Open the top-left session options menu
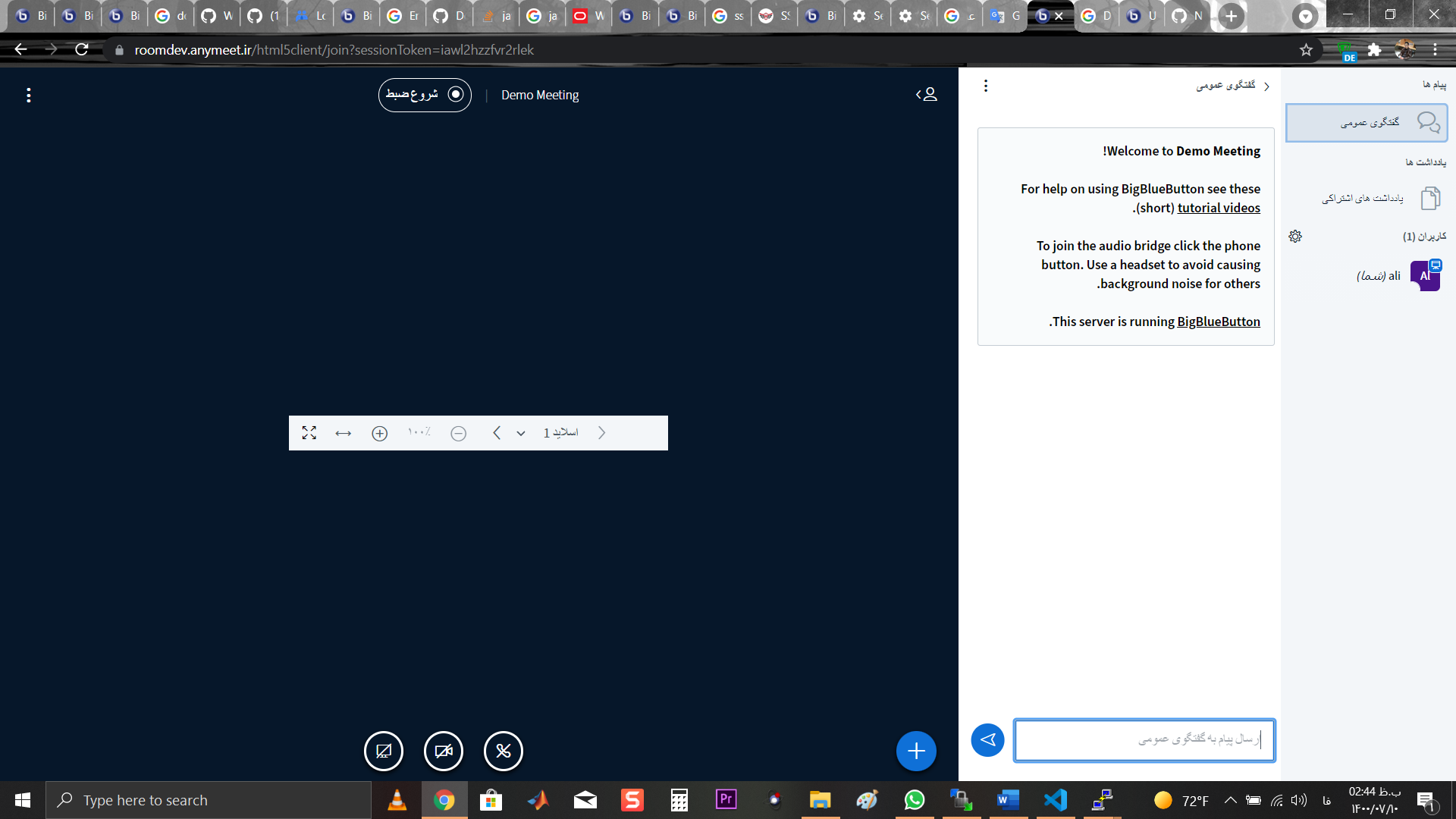This screenshot has height=819, width=1456. click(28, 95)
